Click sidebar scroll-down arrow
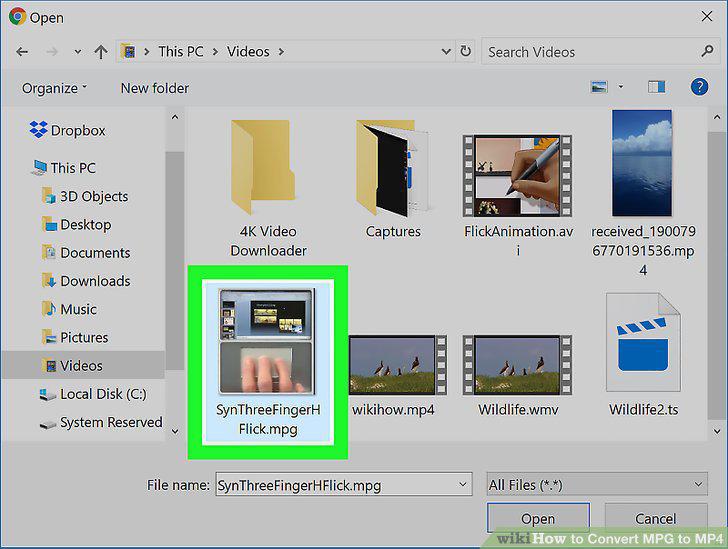728x549 pixels. point(175,431)
